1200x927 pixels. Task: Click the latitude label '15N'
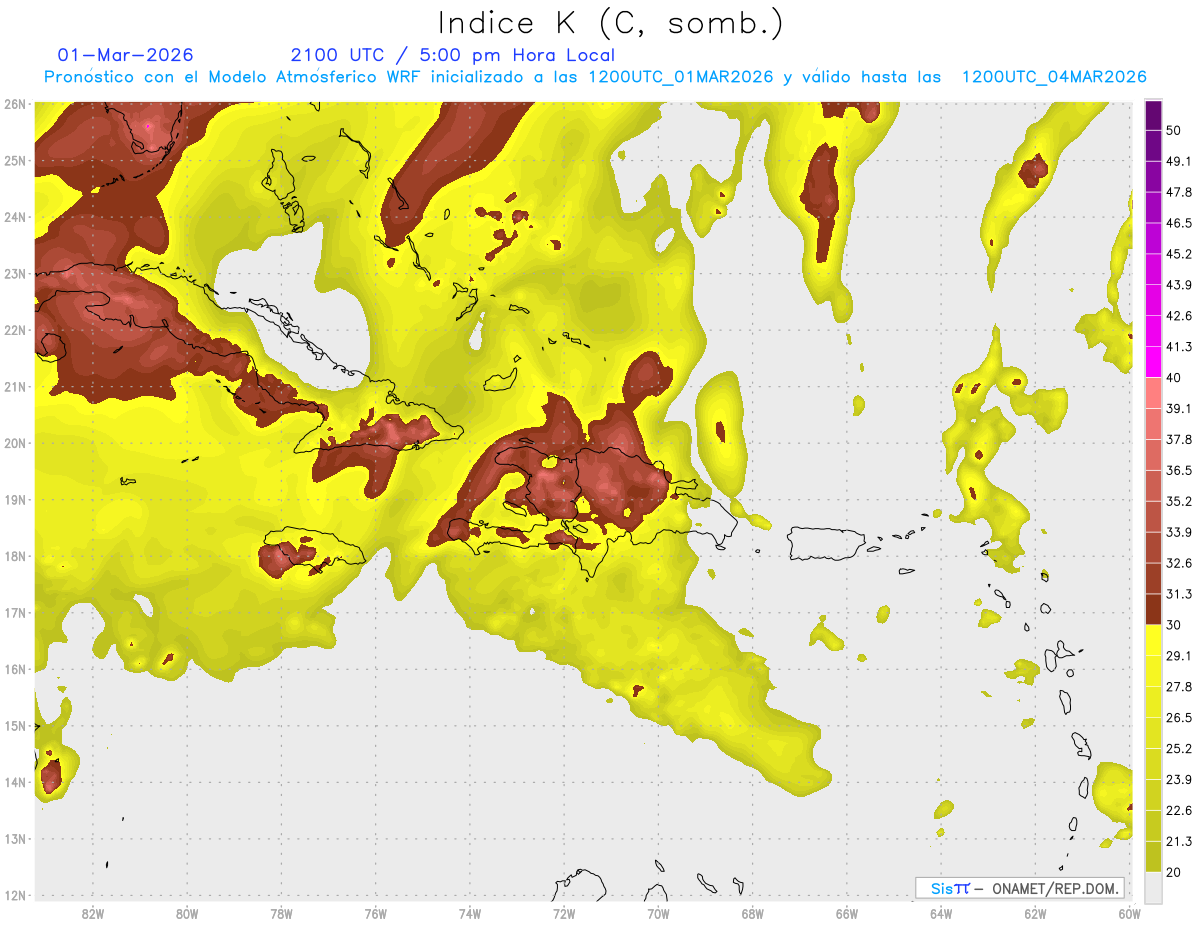click(15, 727)
